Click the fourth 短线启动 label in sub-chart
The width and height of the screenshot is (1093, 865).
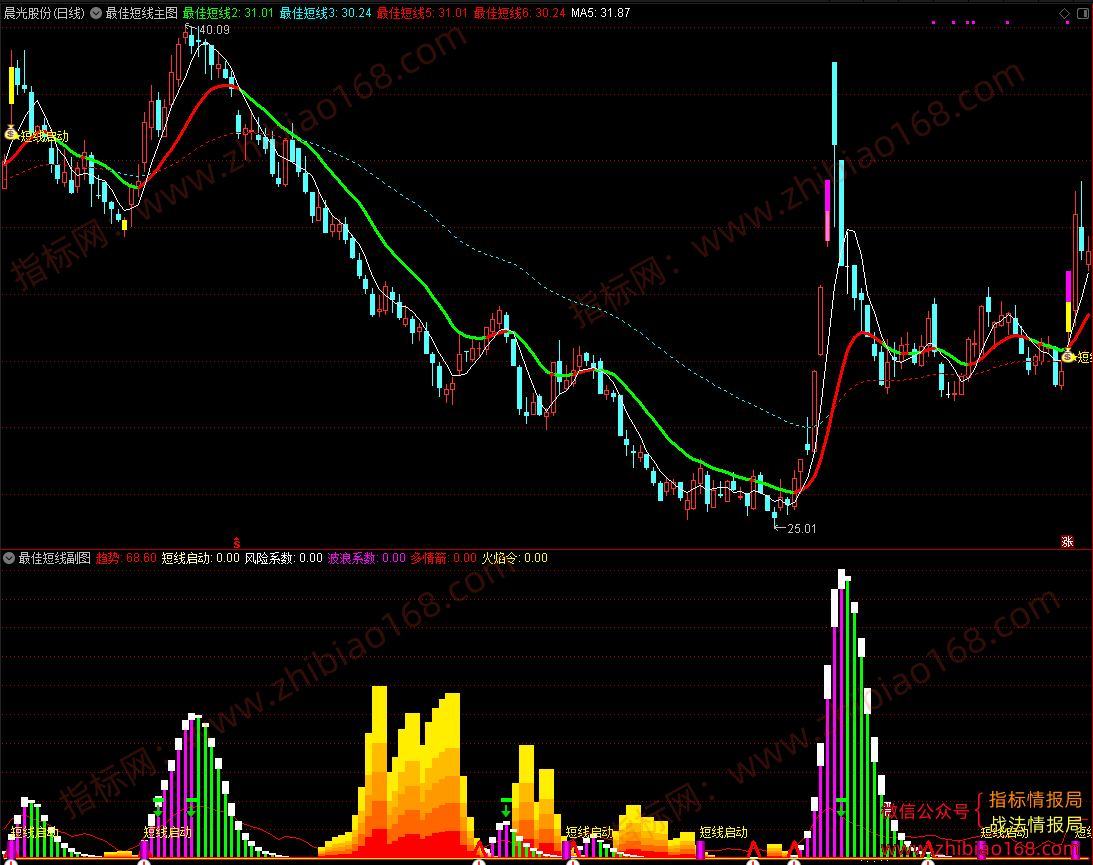tap(724, 832)
